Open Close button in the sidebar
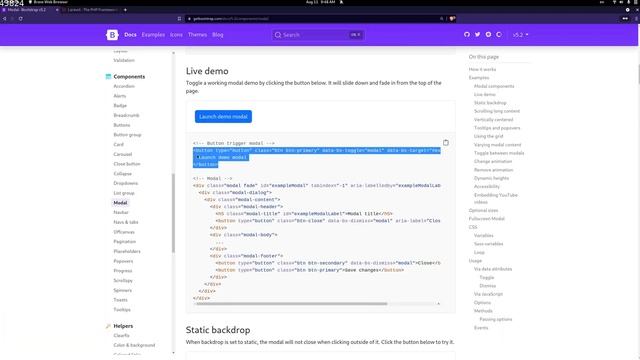 pos(127,164)
